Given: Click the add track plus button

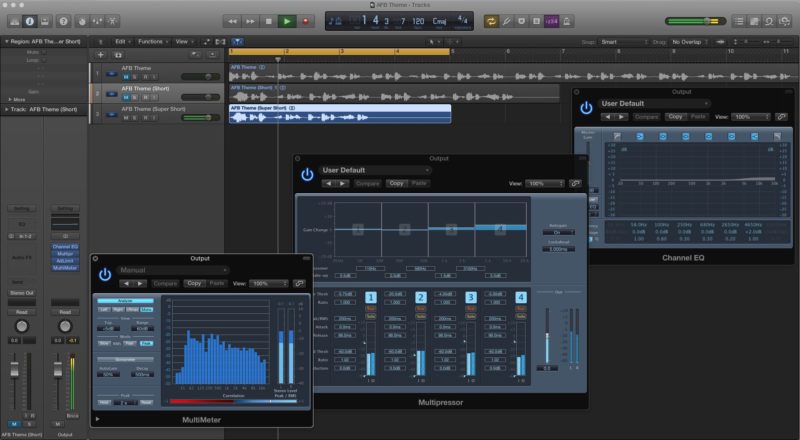Looking at the screenshot, I should 101,55.
